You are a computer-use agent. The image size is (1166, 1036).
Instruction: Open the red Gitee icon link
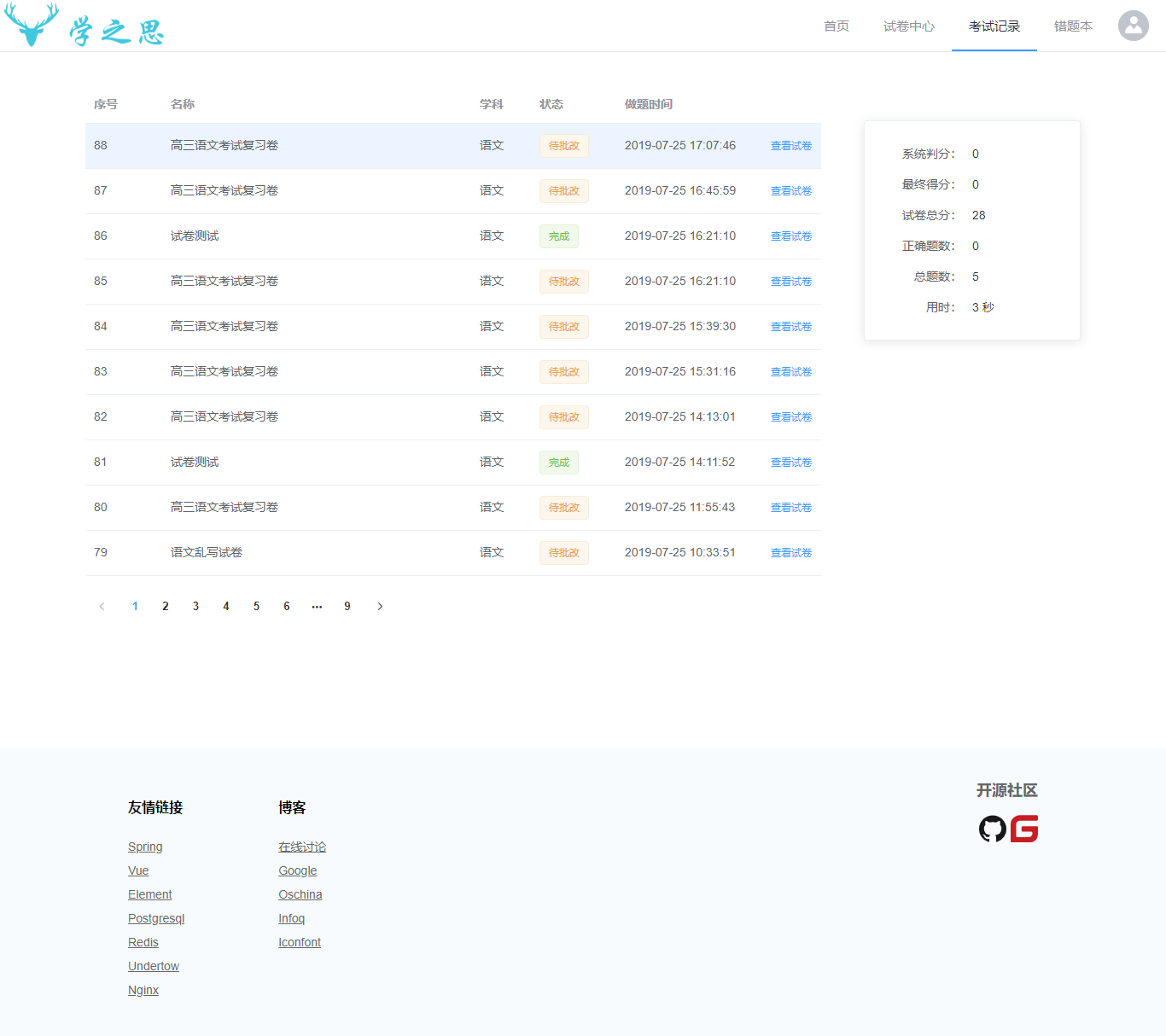pos(1024,829)
